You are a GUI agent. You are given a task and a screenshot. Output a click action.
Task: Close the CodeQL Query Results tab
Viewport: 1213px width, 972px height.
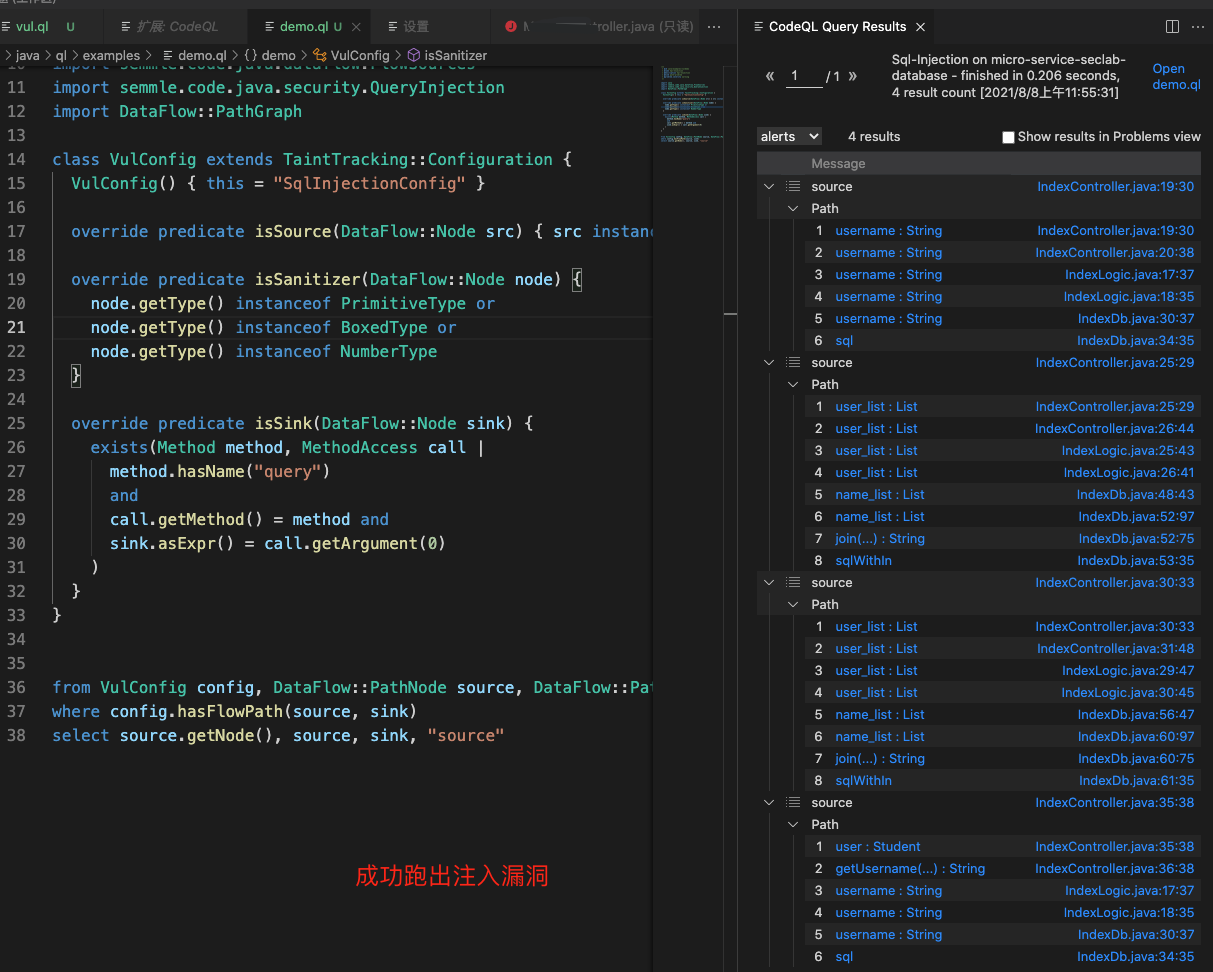pos(920,27)
